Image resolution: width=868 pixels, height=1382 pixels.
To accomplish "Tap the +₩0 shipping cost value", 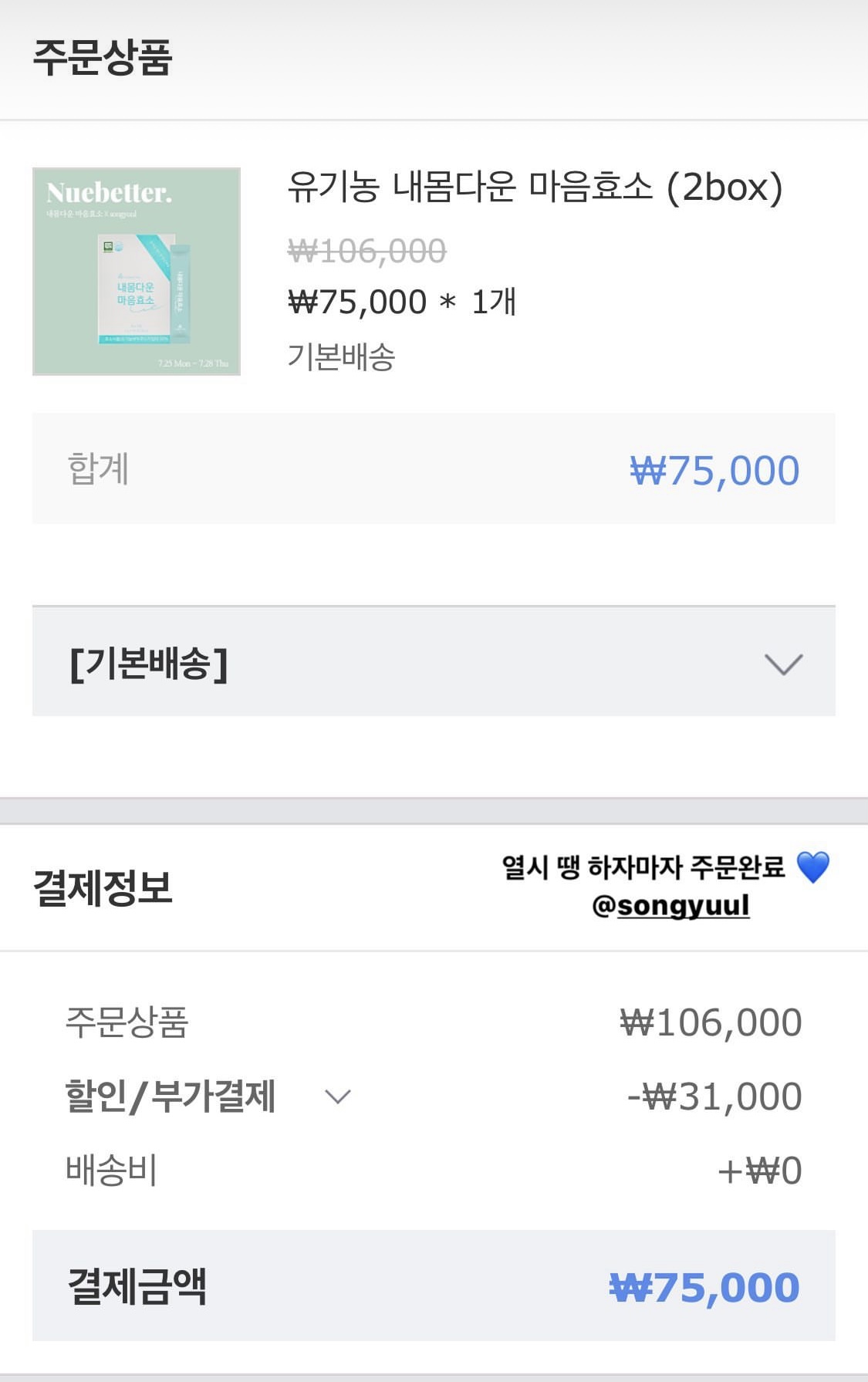I will (x=760, y=1171).
